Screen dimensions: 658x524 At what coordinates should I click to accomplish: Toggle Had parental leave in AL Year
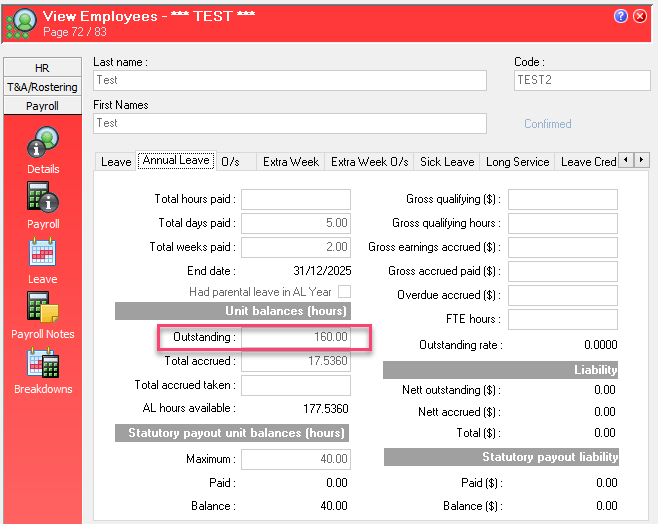point(344,291)
